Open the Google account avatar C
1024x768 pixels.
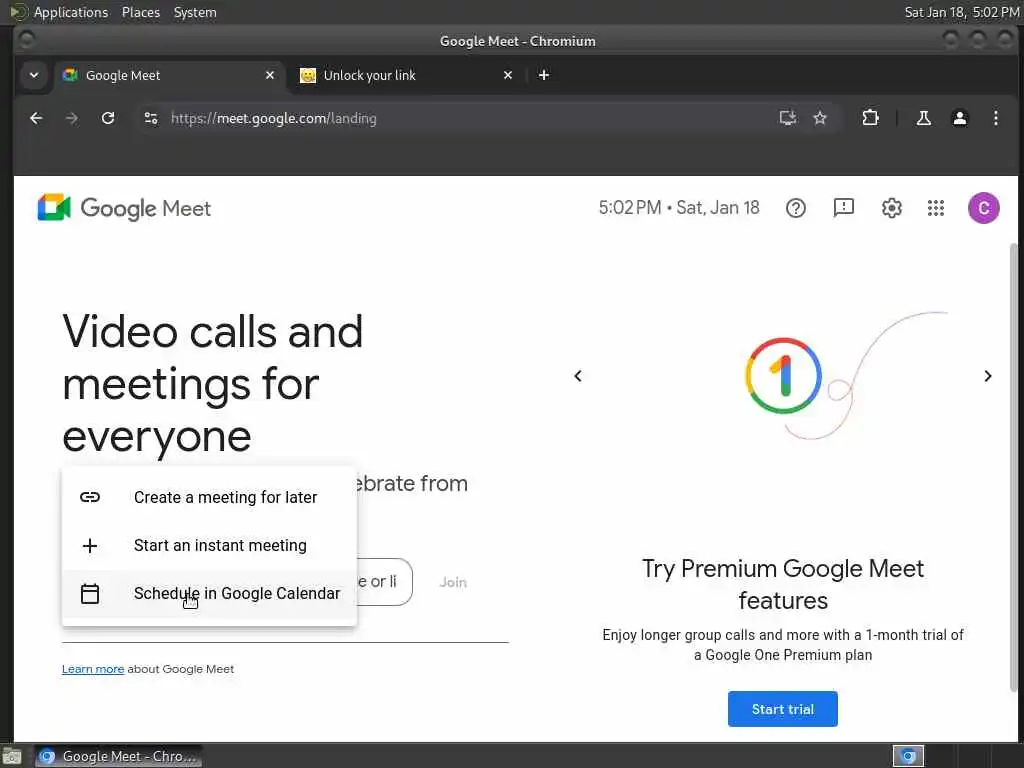click(x=984, y=208)
